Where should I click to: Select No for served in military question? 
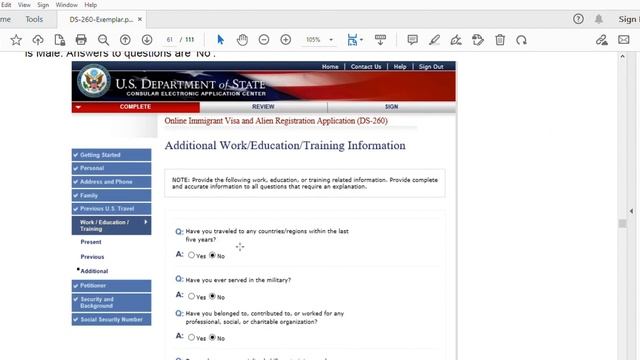click(x=212, y=296)
